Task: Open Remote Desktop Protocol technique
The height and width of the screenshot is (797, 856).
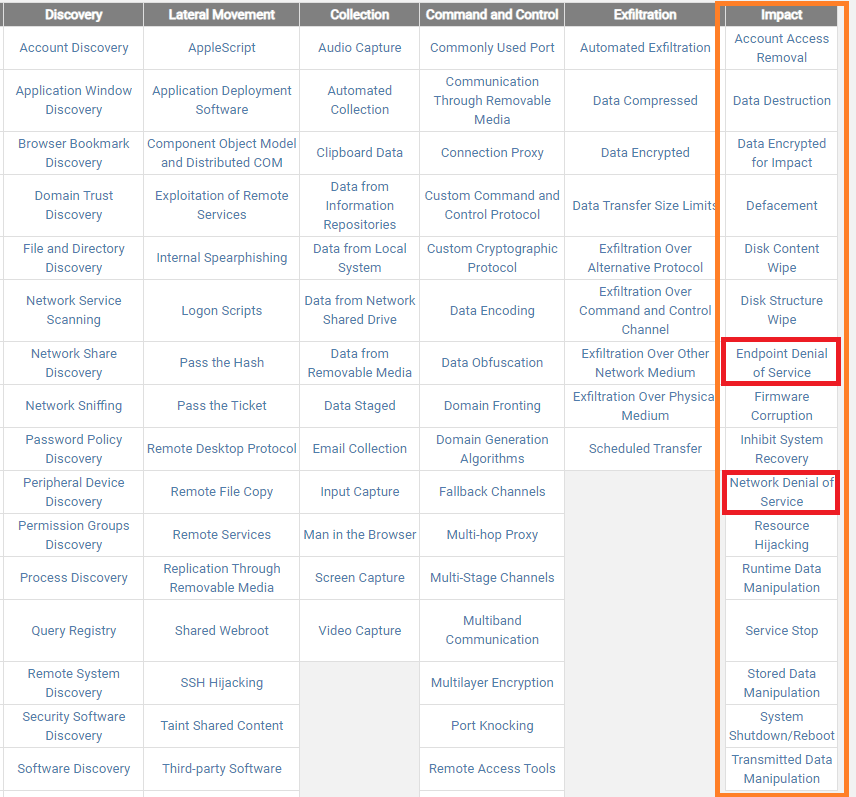Action: tap(221, 449)
